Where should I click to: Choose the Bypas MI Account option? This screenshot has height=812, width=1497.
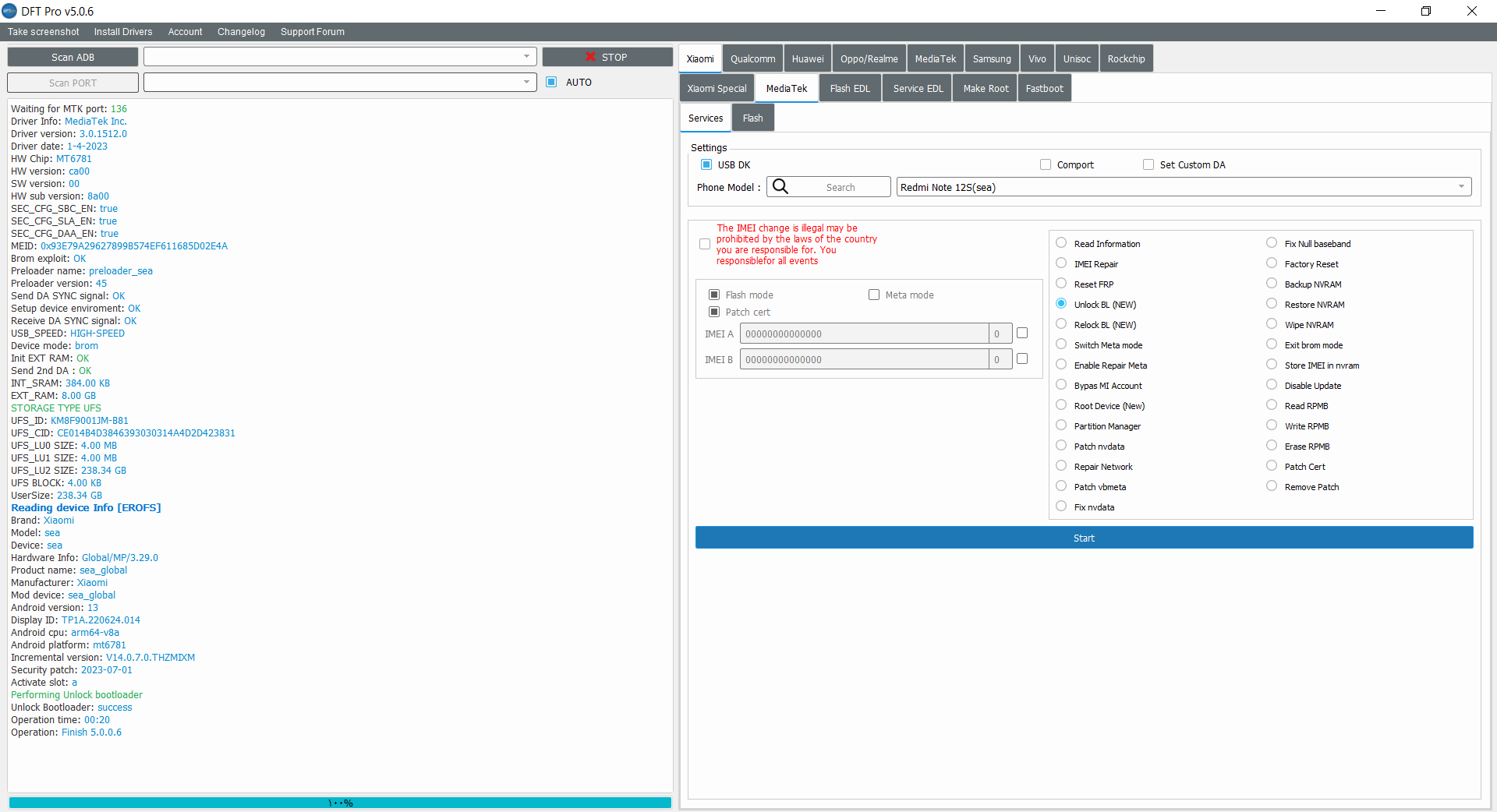pyautogui.click(x=1061, y=385)
